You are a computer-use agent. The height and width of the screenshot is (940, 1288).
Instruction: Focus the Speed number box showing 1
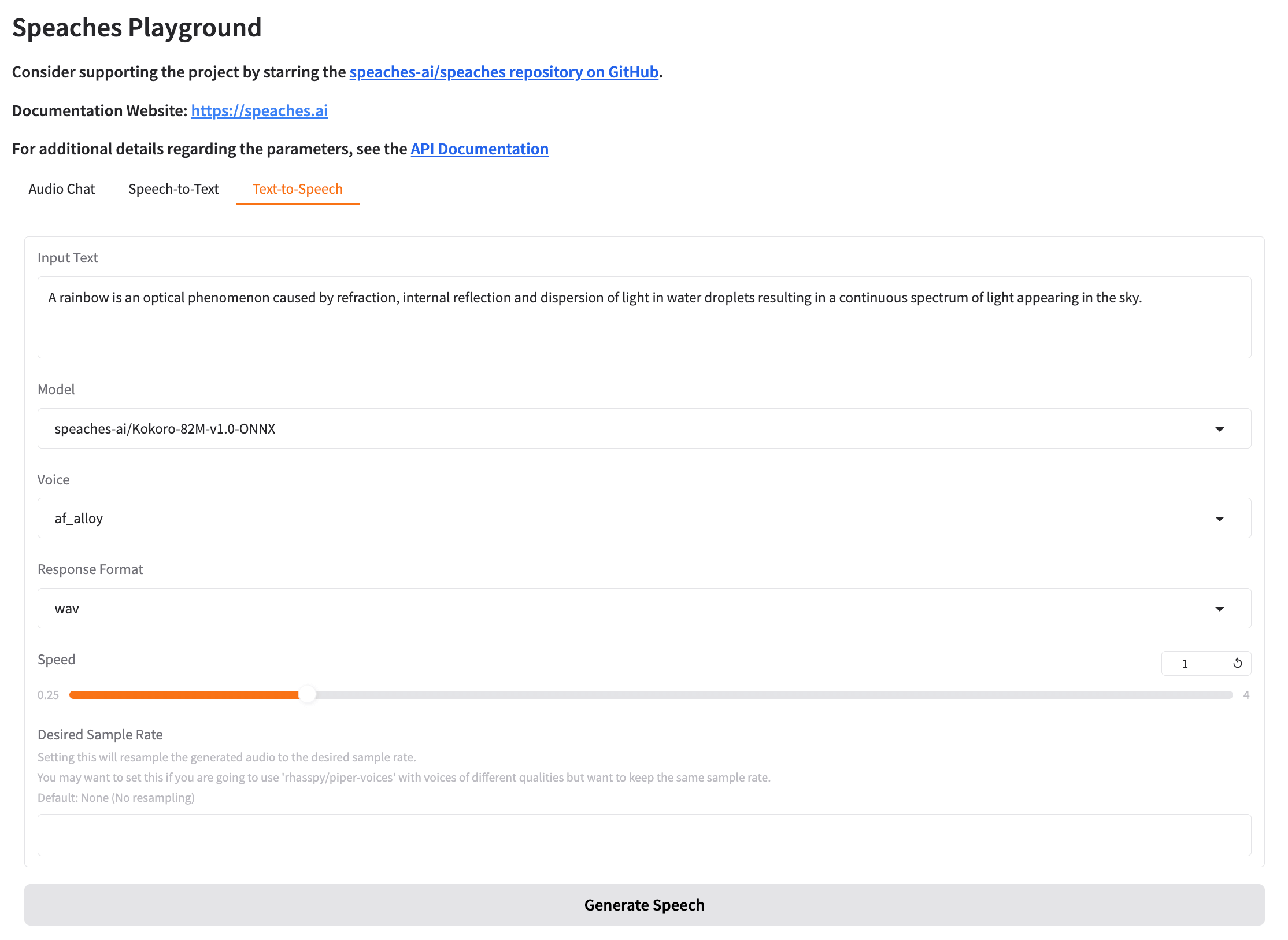1192,663
